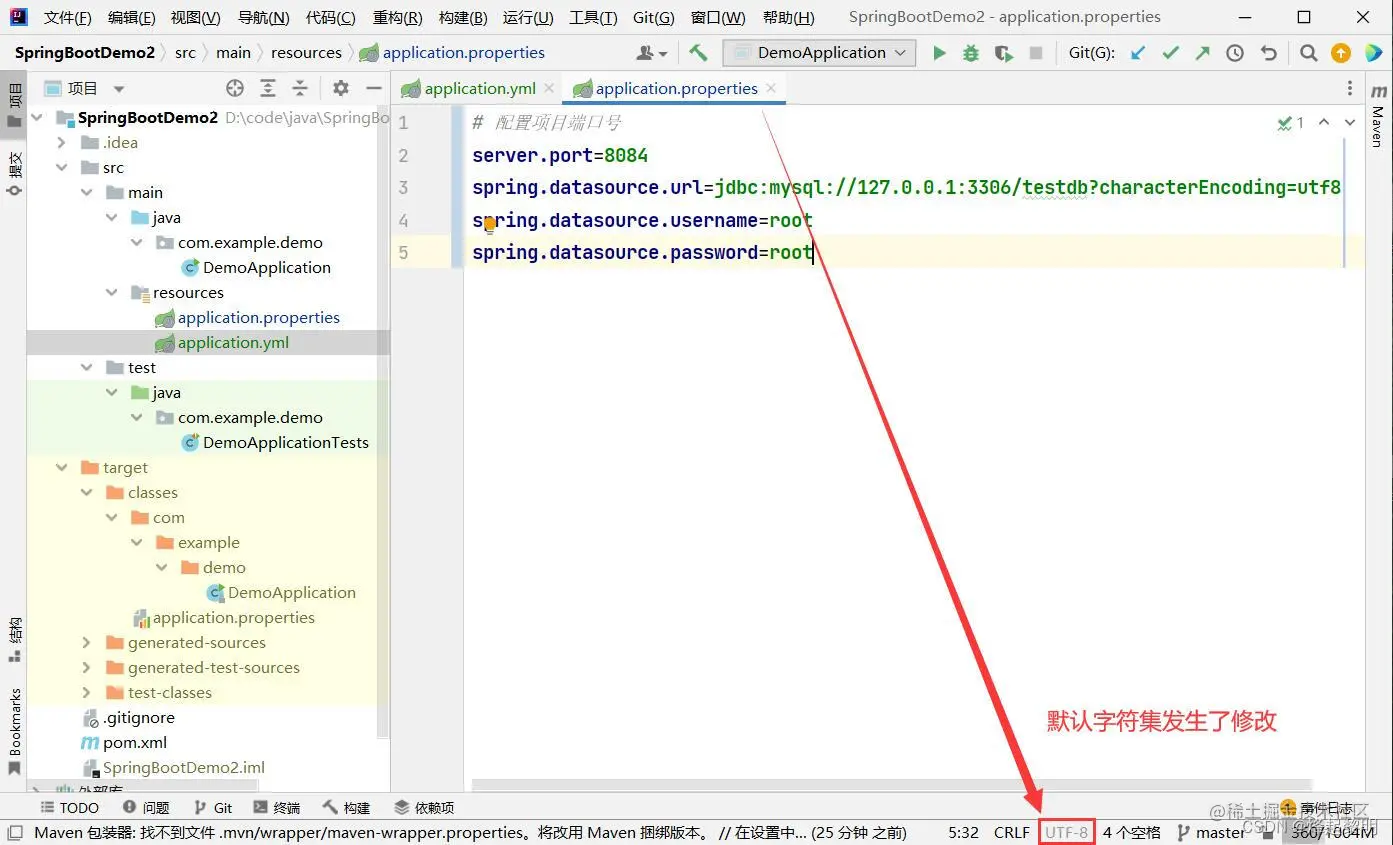Click the 5:32 caret position widget

tap(963, 832)
